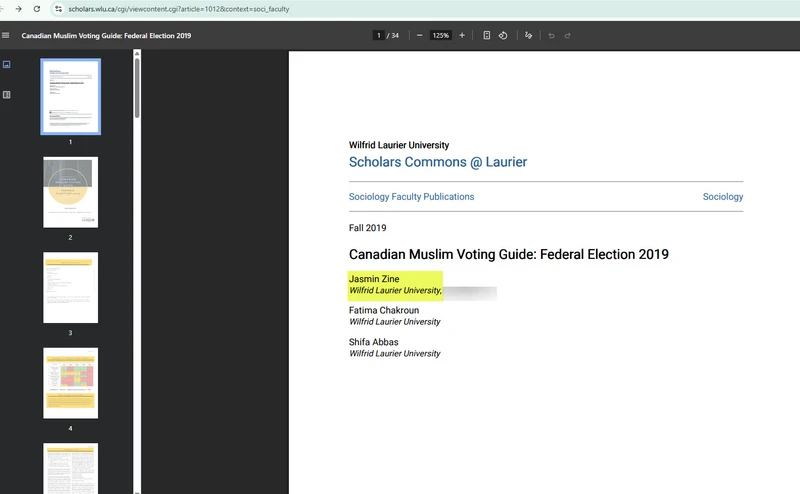Viewport: 800px width, 494px height.
Task: Open page 4 thumbnail with colored table
Action: tap(70, 383)
